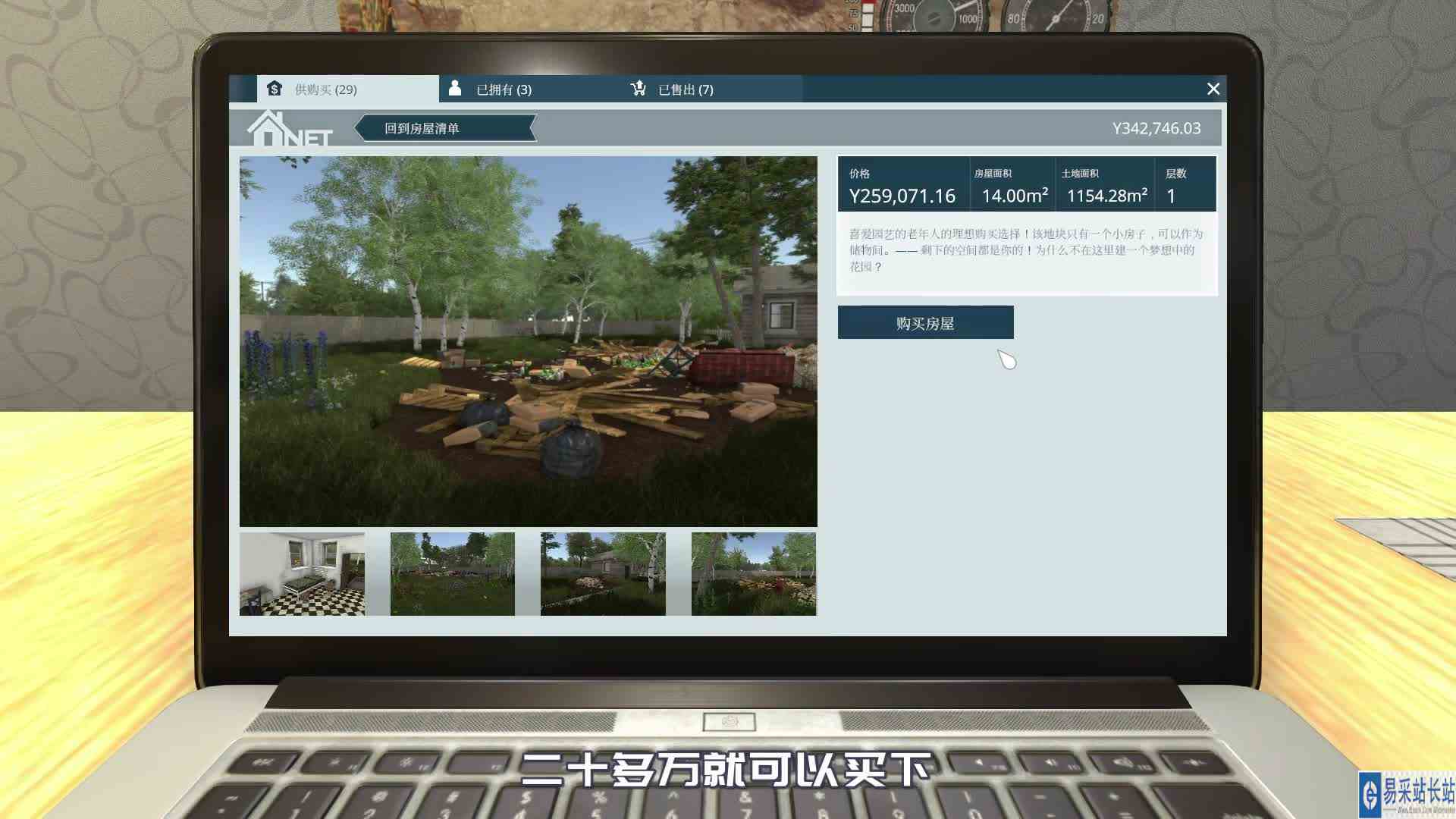Select the flower garden thumbnail on the right
This screenshot has width=1456, height=819.
pos(754,573)
